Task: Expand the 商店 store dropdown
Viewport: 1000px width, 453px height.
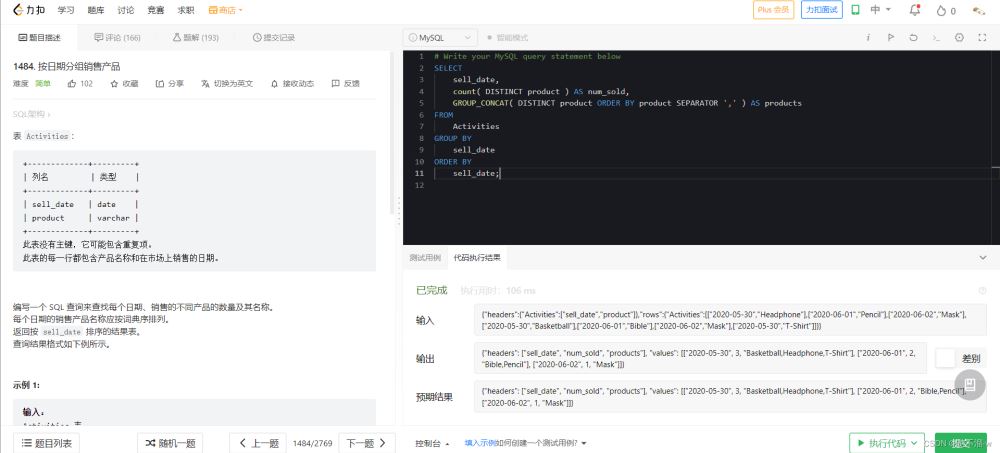Action: pos(226,11)
